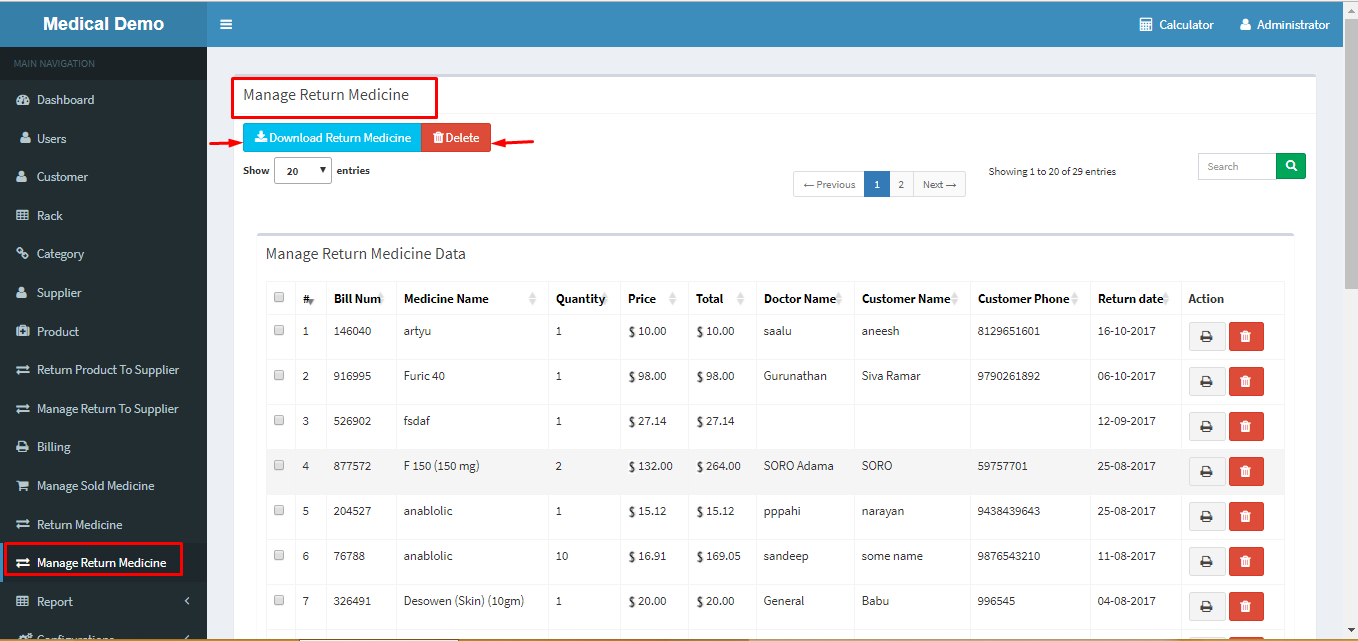Sort the table by Bill Num column
The width and height of the screenshot is (1358, 641).
361,298
